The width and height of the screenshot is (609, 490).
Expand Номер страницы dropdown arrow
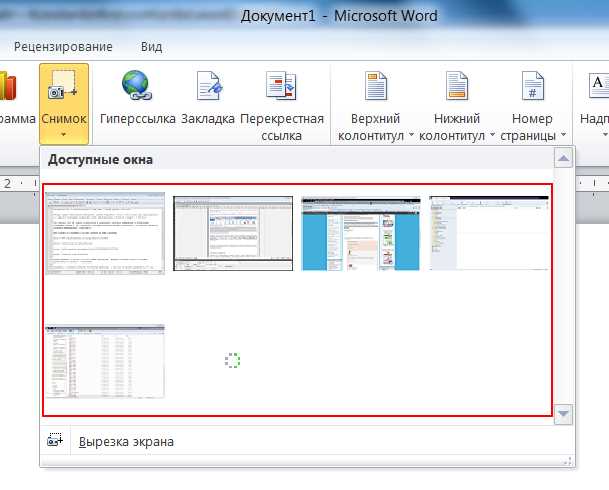[x=563, y=135]
